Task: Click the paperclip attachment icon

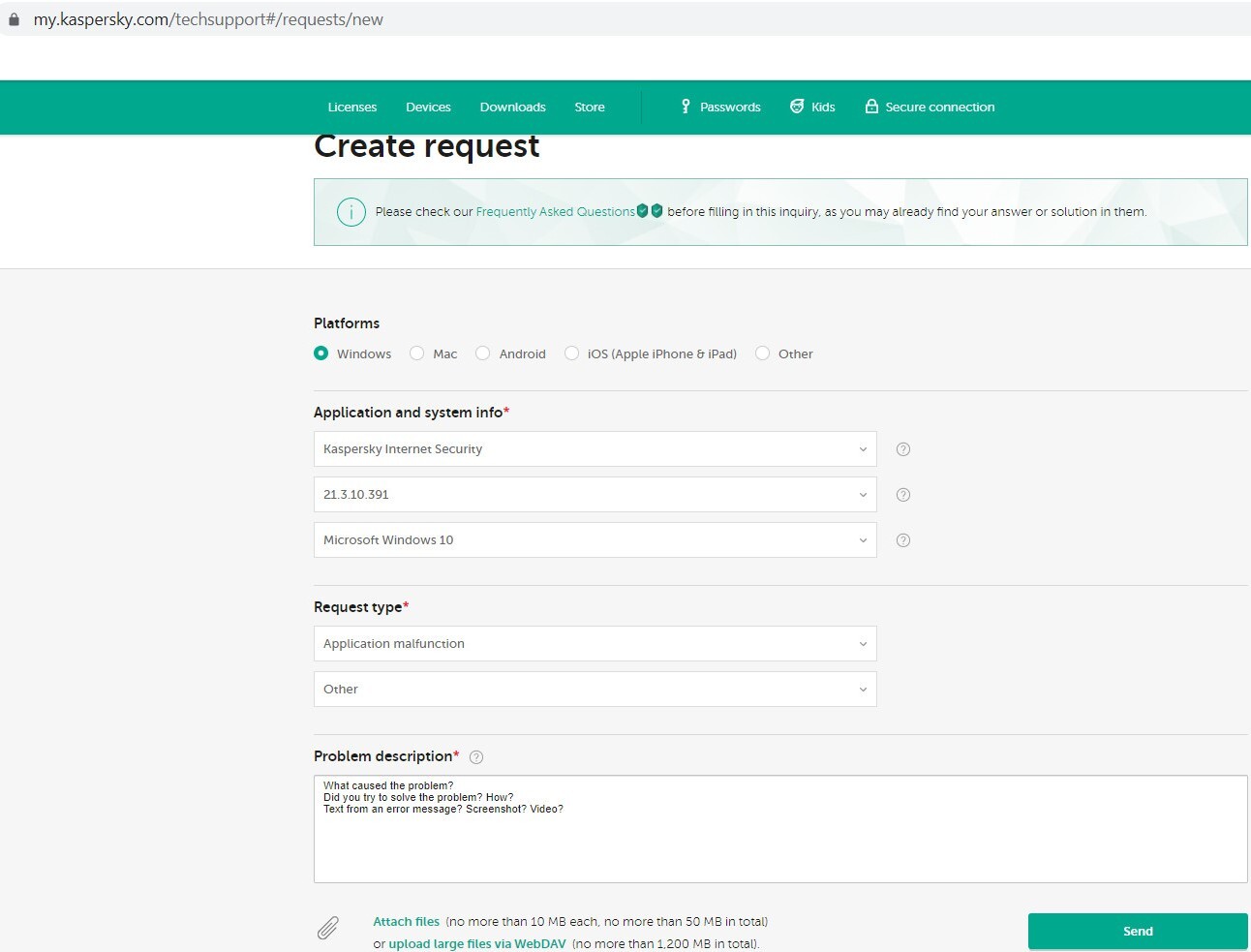Action: (x=328, y=929)
